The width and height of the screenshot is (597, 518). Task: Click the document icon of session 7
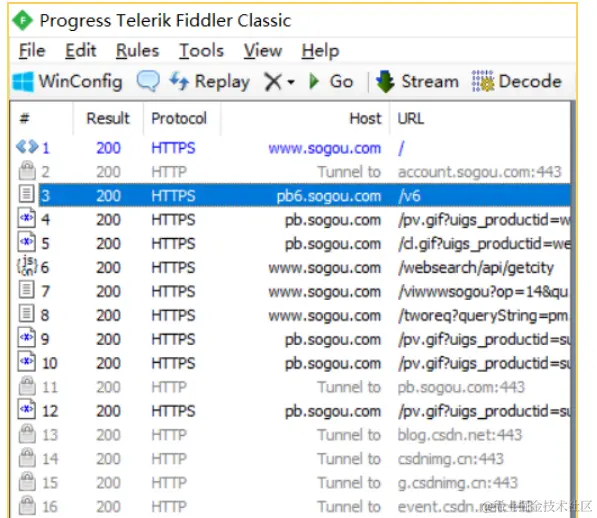coord(27,289)
